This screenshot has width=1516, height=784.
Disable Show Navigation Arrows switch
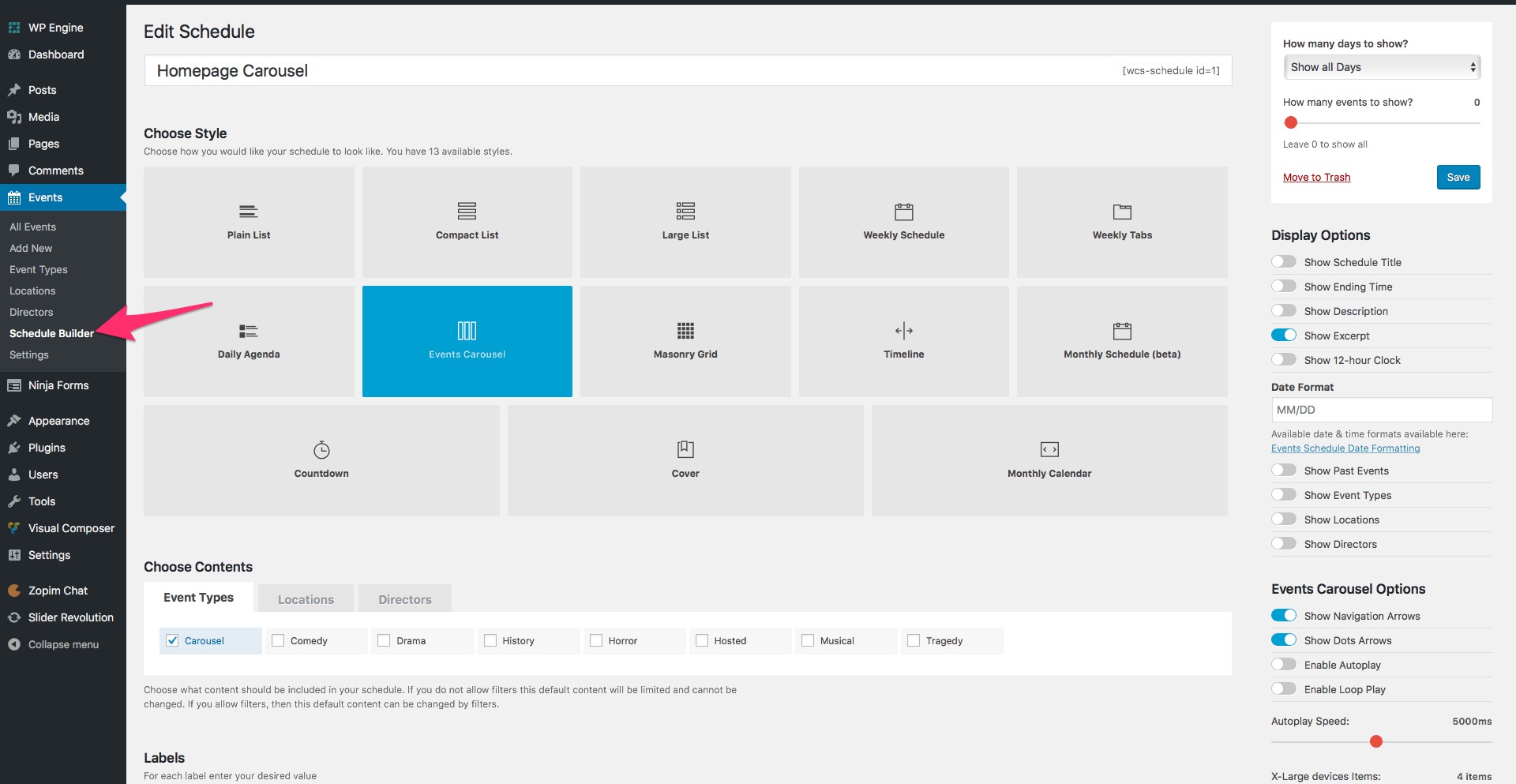click(1284, 615)
